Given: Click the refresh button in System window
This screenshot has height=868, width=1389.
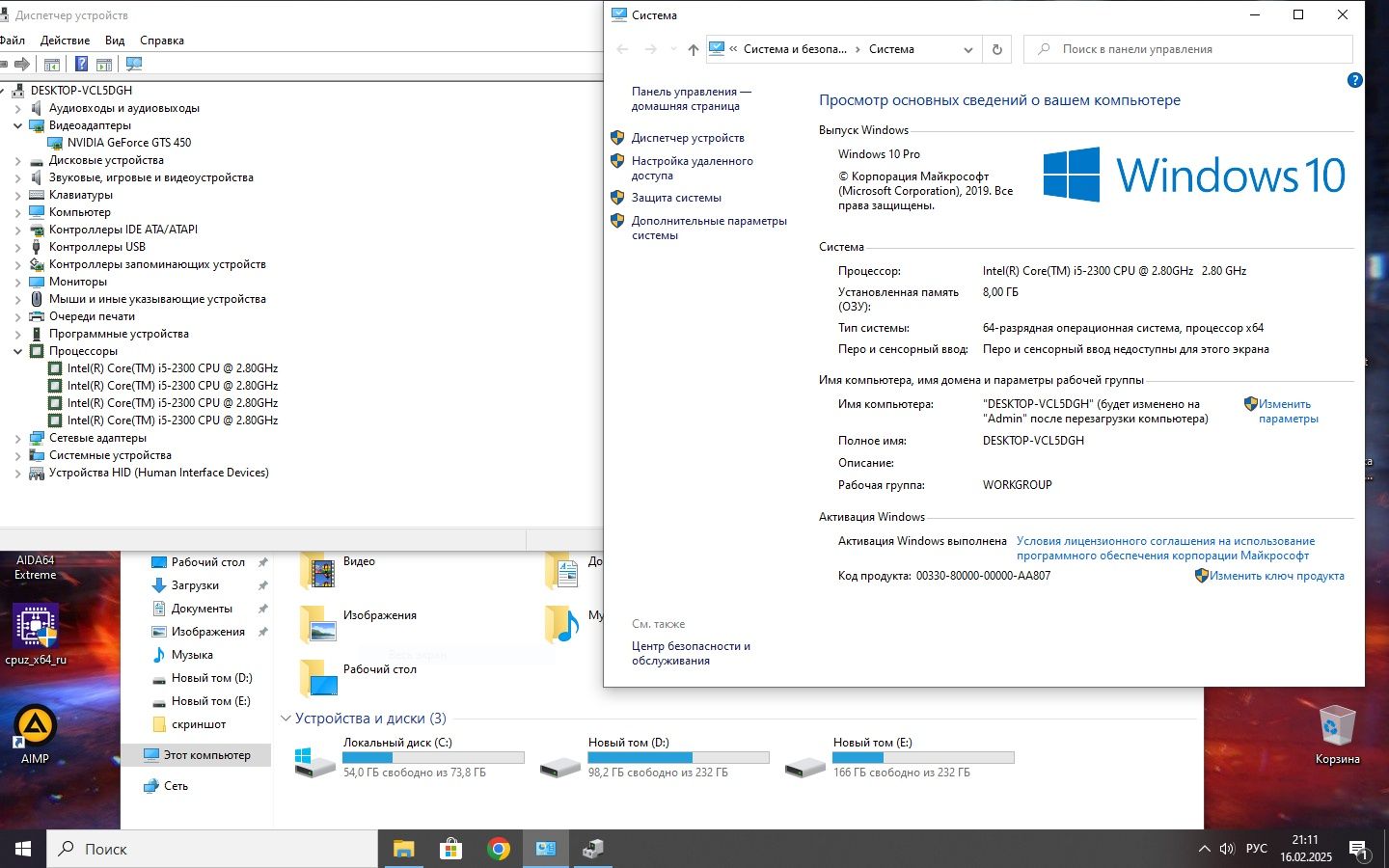Looking at the screenshot, I should [997, 49].
